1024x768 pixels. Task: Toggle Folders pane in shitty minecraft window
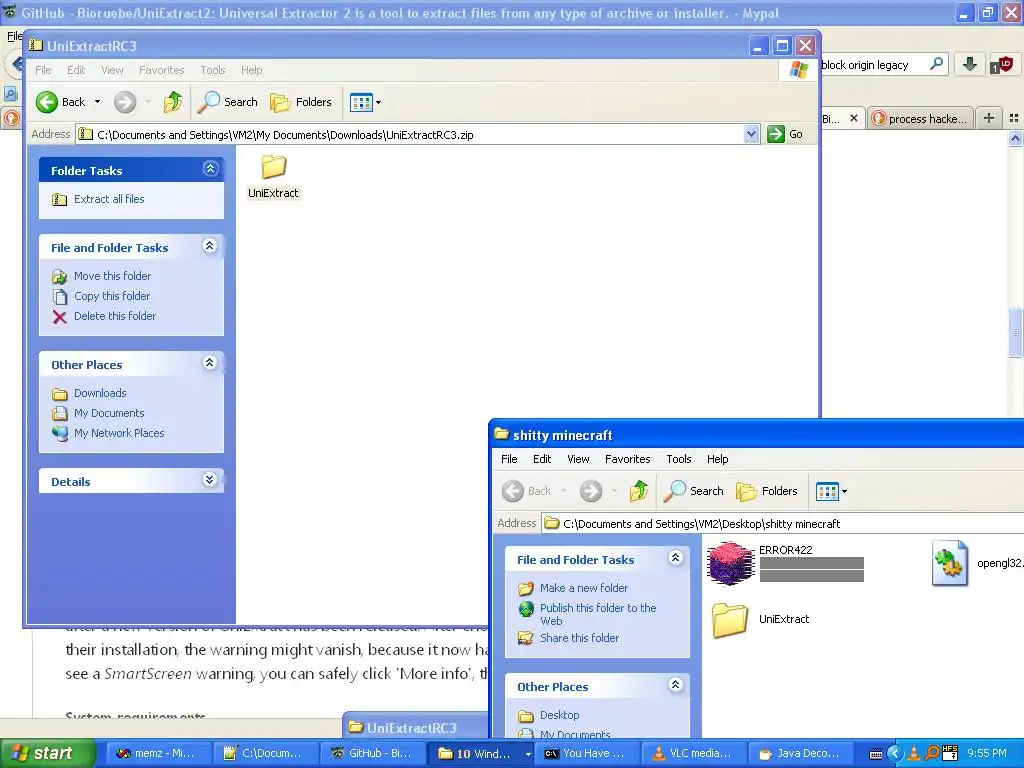point(767,491)
